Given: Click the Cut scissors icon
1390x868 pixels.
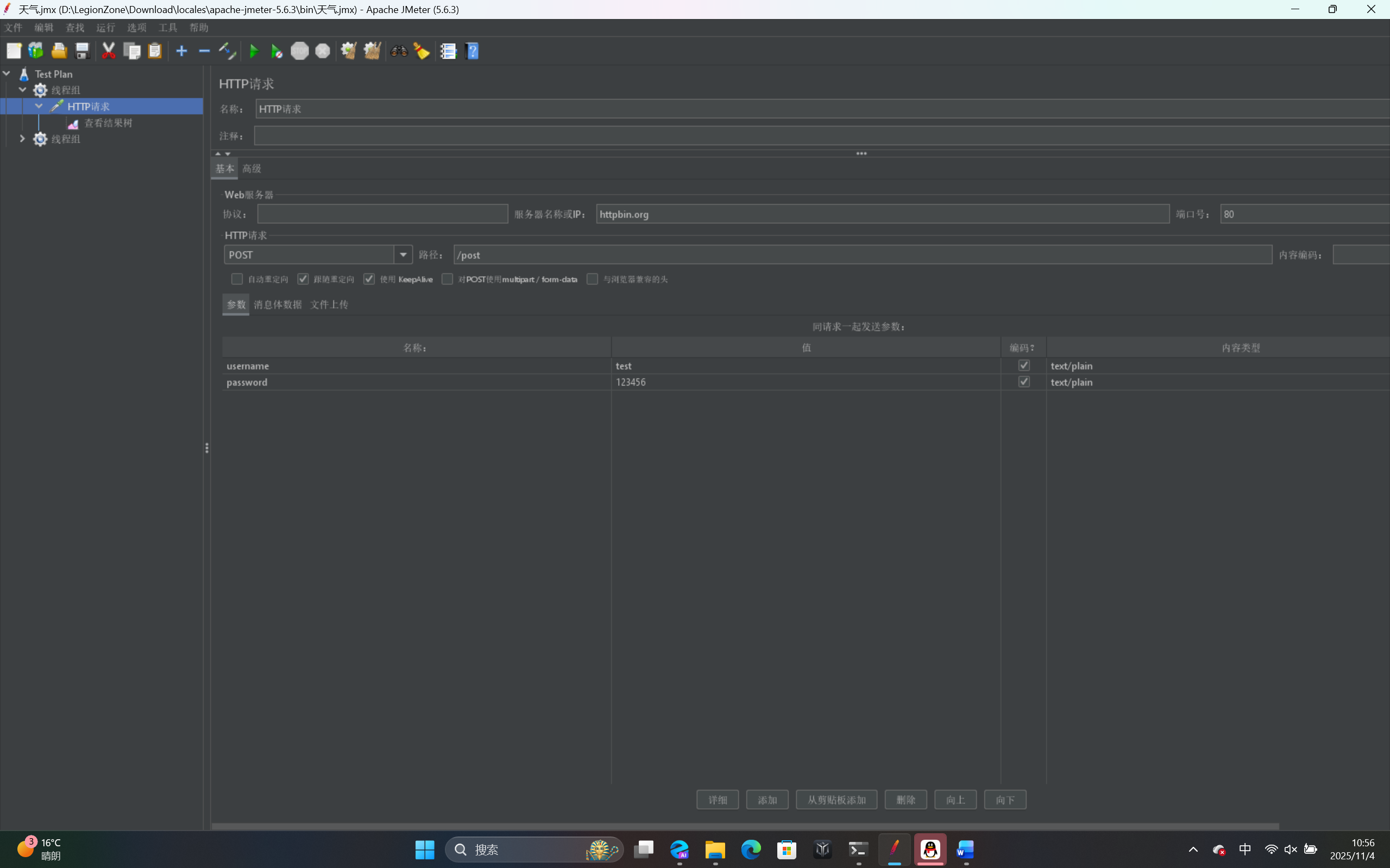Looking at the screenshot, I should [108, 51].
